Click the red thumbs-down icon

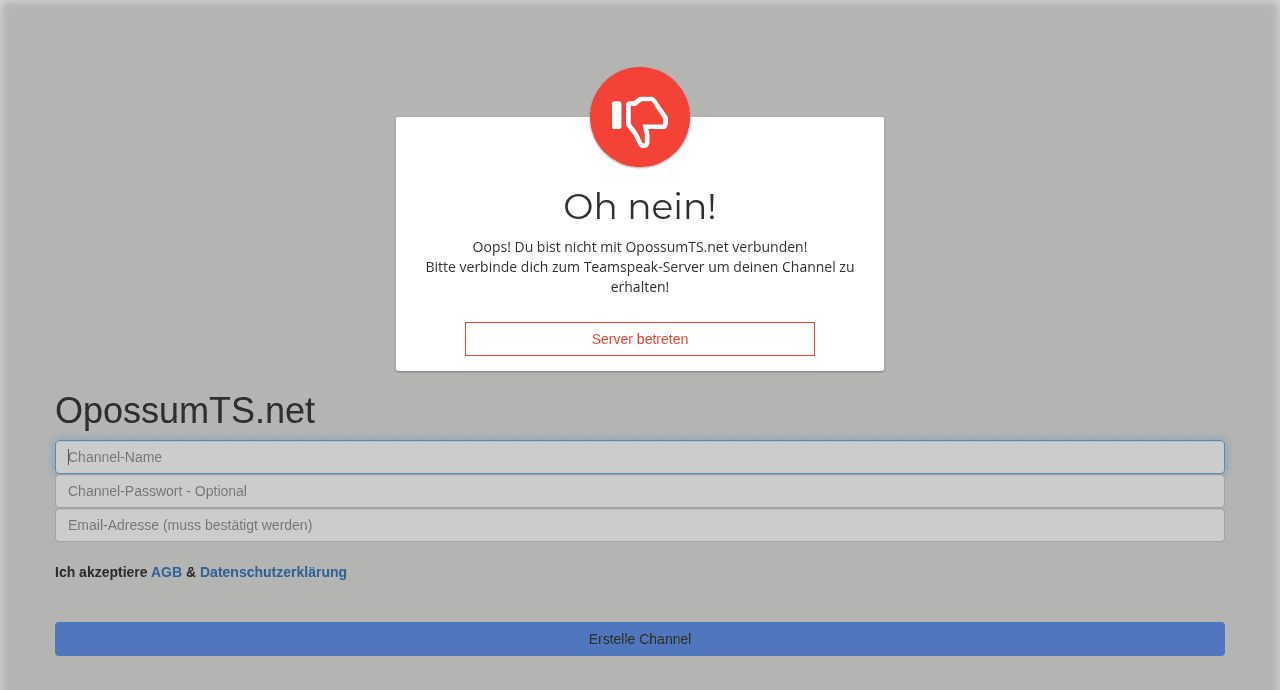pyautogui.click(x=640, y=117)
